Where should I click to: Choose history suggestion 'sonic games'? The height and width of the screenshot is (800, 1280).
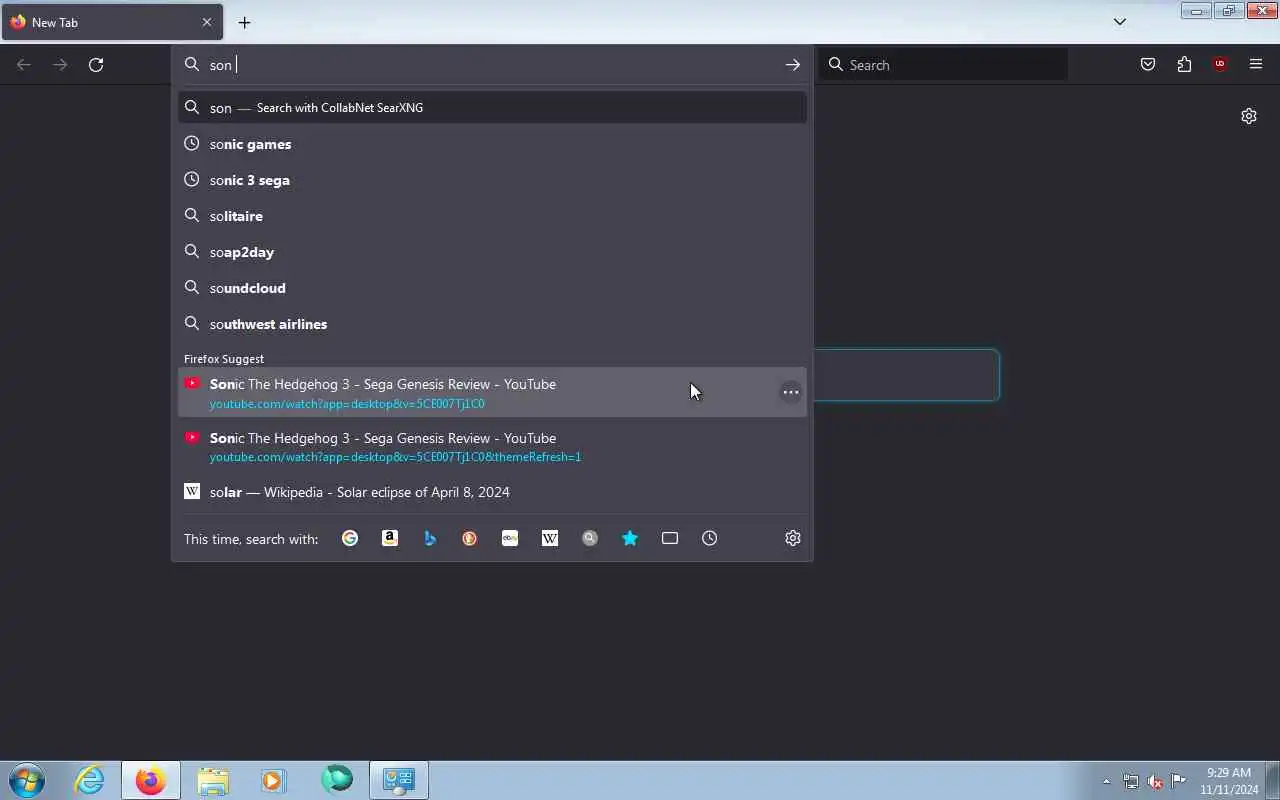point(492,144)
